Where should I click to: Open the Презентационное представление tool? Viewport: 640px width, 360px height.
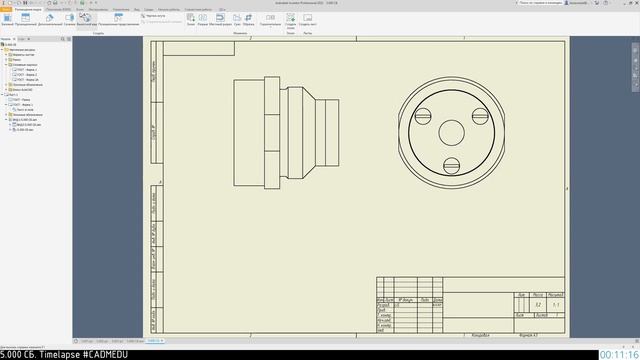tap(118, 19)
